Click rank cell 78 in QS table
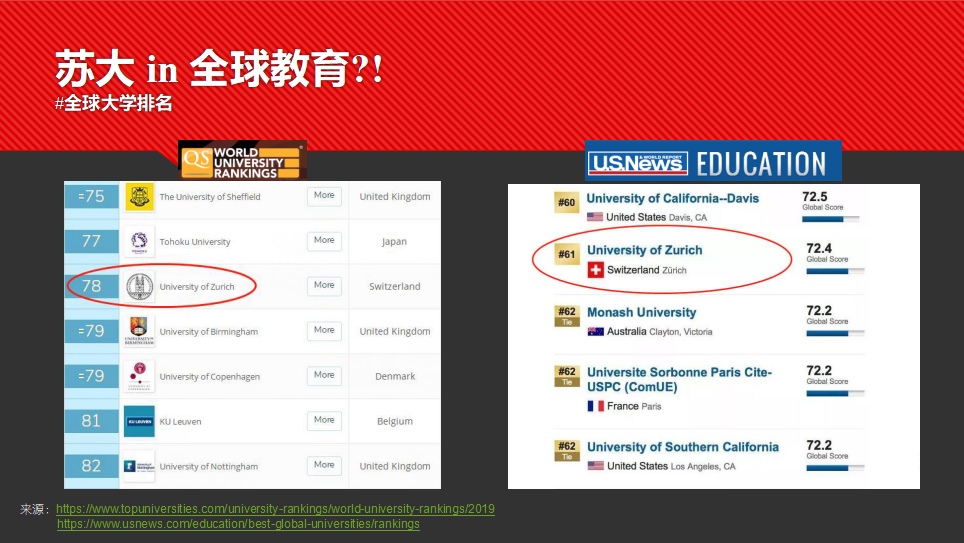Screen dimensions: 964x543 (91, 287)
